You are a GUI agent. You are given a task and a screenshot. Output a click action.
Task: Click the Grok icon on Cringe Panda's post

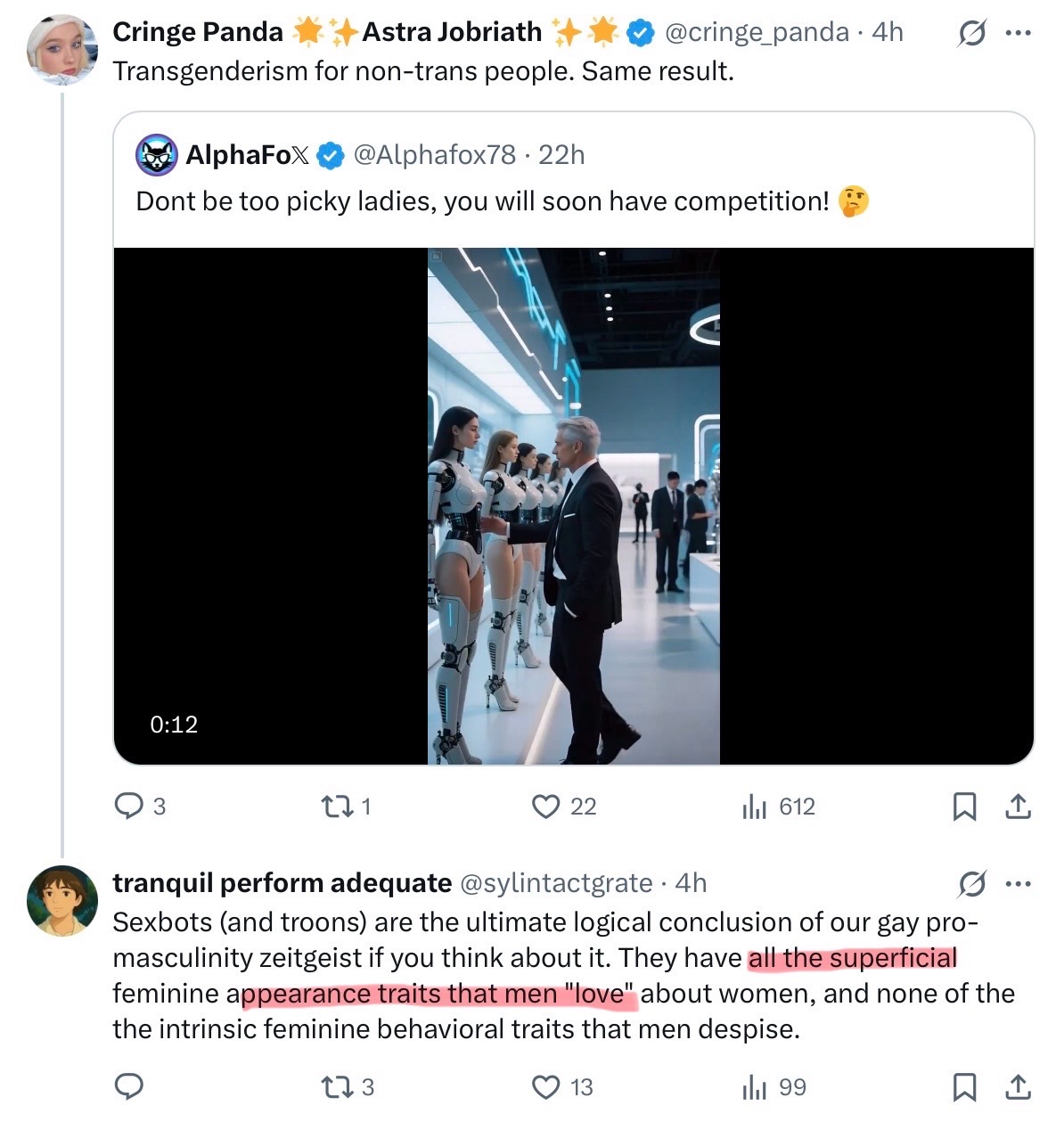click(971, 34)
